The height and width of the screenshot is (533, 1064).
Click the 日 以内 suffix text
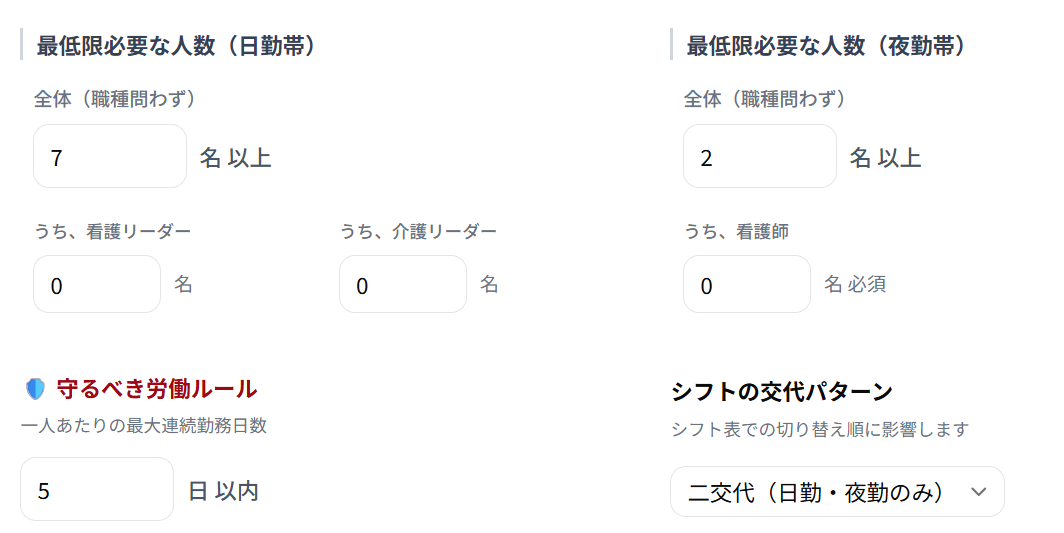[x=223, y=491]
